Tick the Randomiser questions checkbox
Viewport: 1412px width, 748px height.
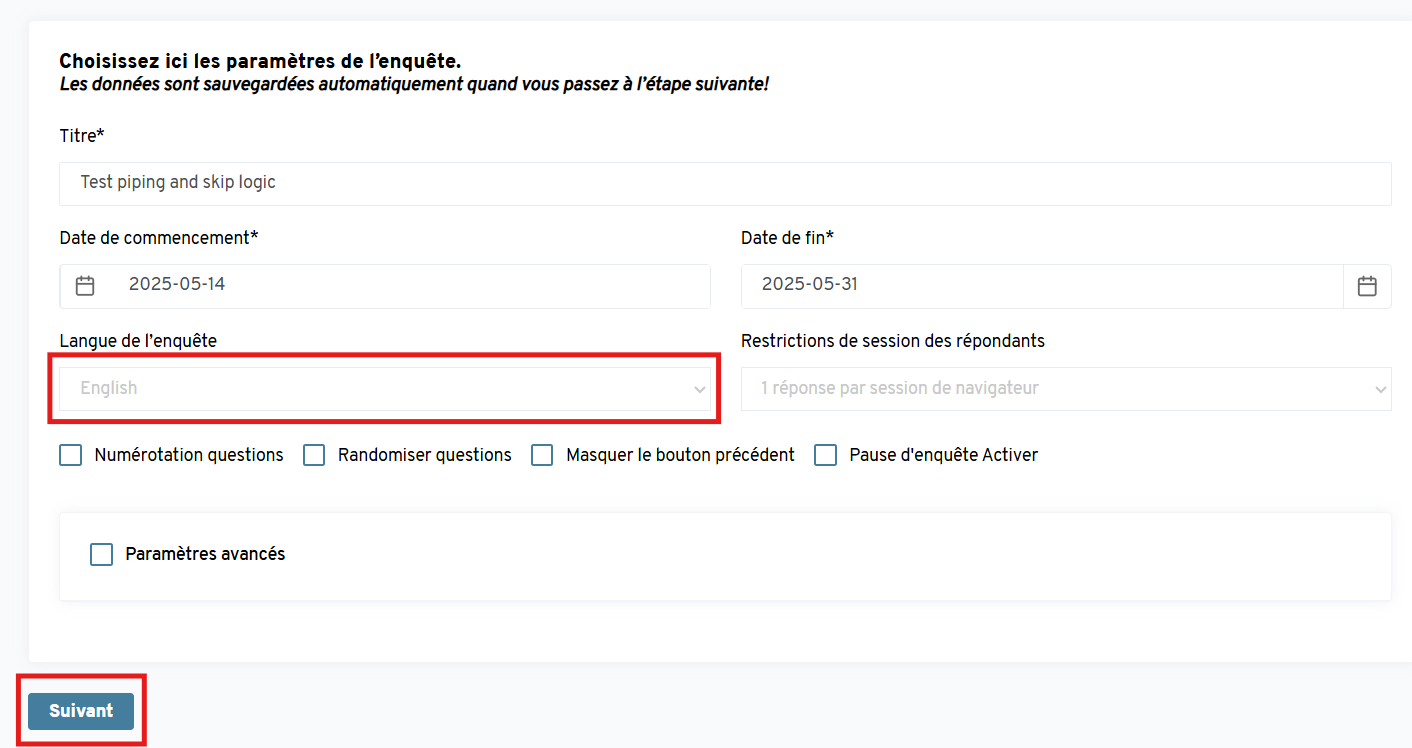point(314,455)
